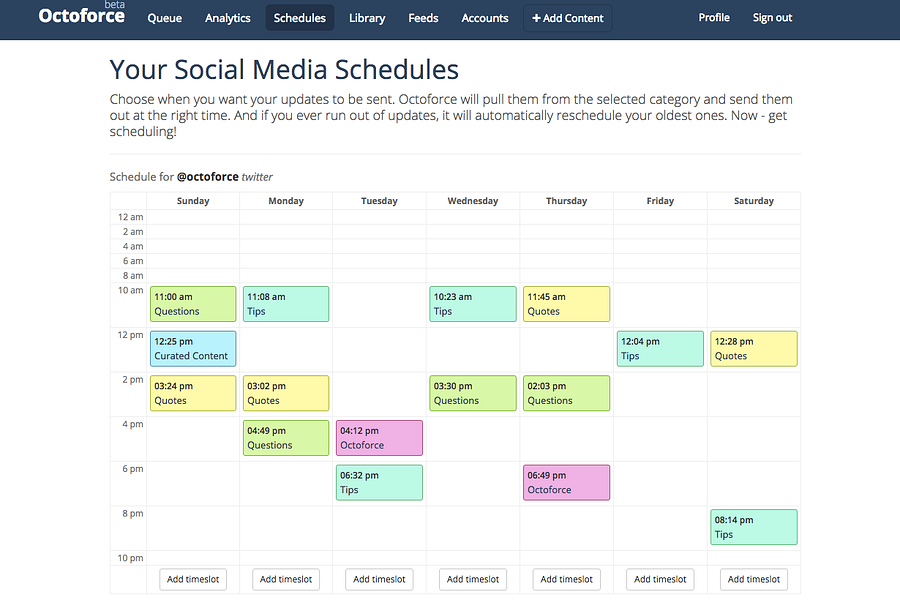
Task: Open Thursday 06:49 pm Octoforce slot
Action: [567, 482]
